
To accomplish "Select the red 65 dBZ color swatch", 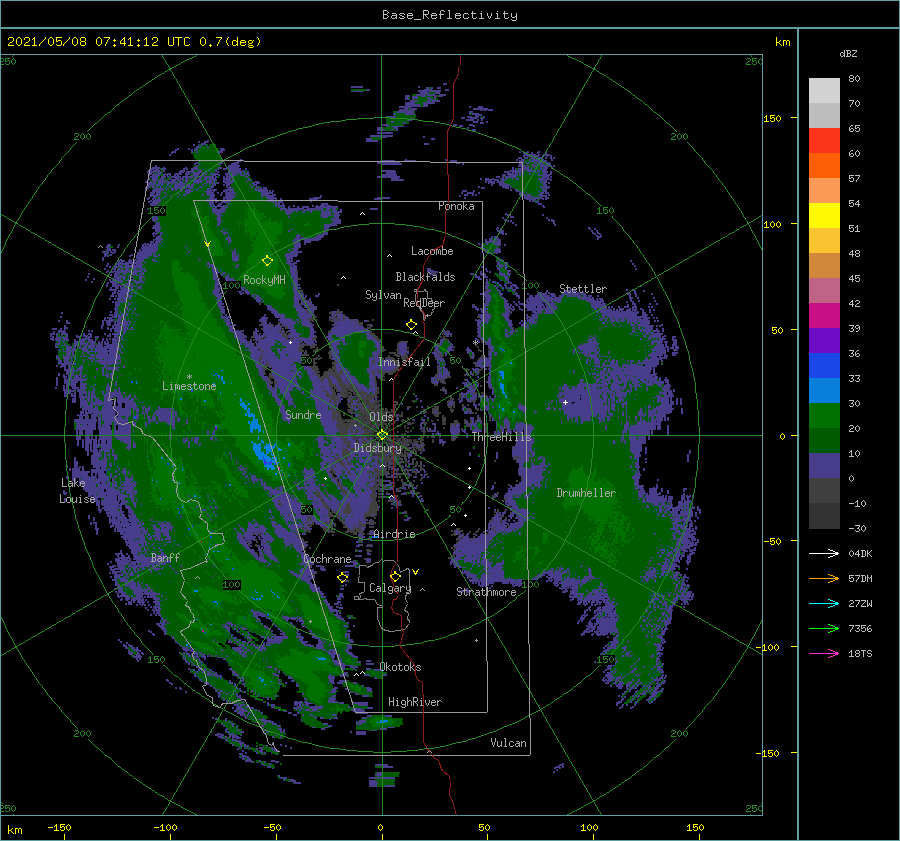I will click(x=824, y=140).
